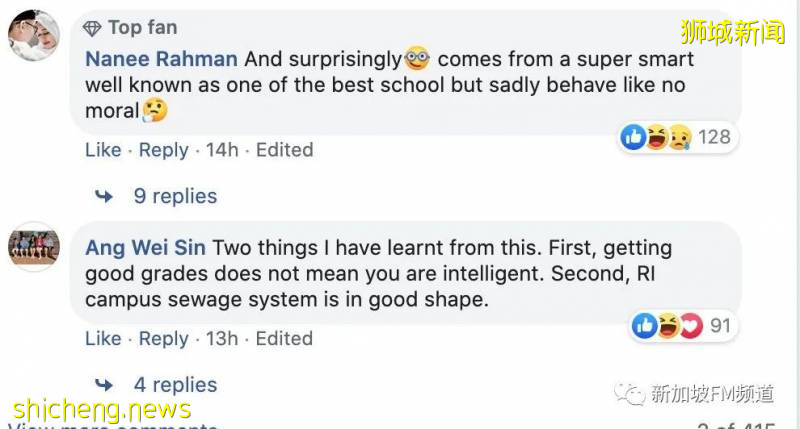
Task: Open Nanee Rahman's profile name link
Action: tap(162, 60)
